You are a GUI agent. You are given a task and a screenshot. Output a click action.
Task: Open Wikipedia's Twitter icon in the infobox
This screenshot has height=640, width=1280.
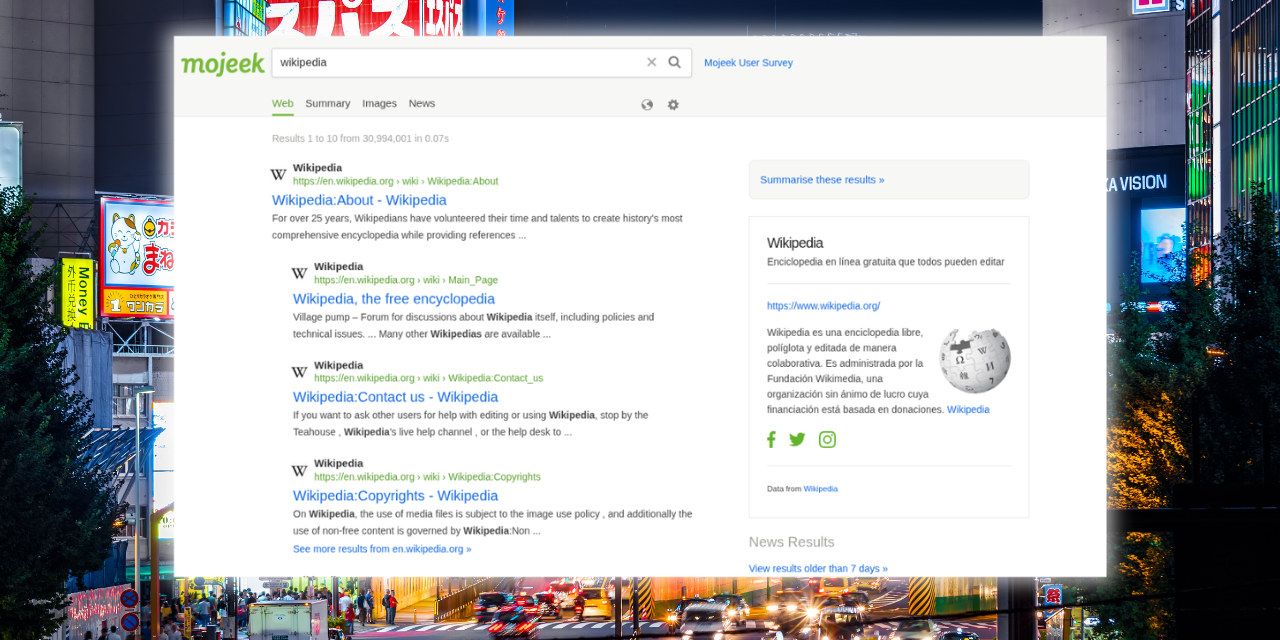[x=797, y=439]
